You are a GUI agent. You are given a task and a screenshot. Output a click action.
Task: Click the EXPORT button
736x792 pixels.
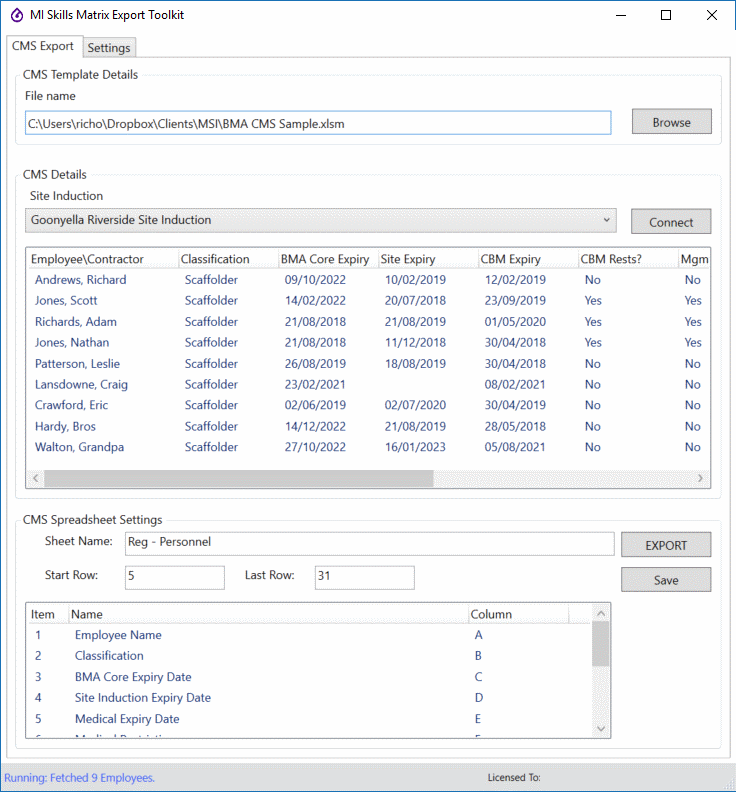pyautogui.click(x=666, y=545)
